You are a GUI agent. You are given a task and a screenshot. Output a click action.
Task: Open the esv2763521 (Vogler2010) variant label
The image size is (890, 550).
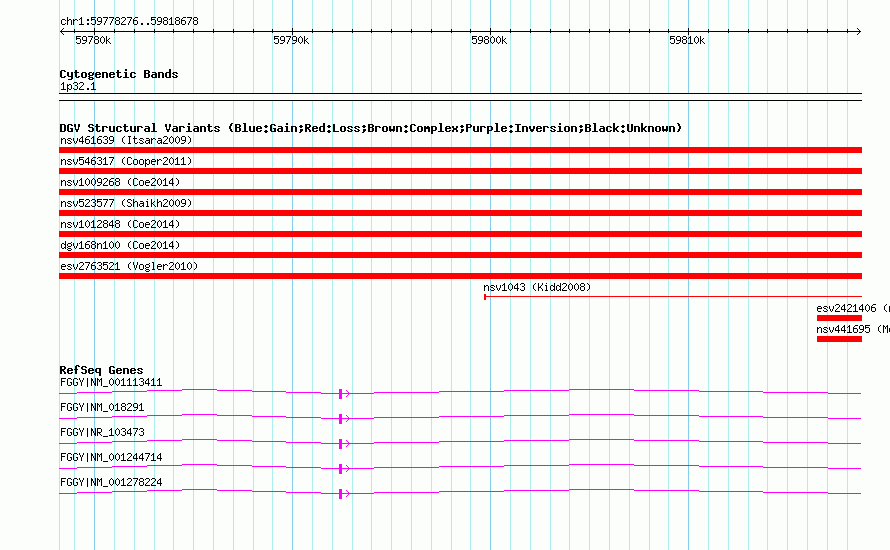(x=129, y=266)
